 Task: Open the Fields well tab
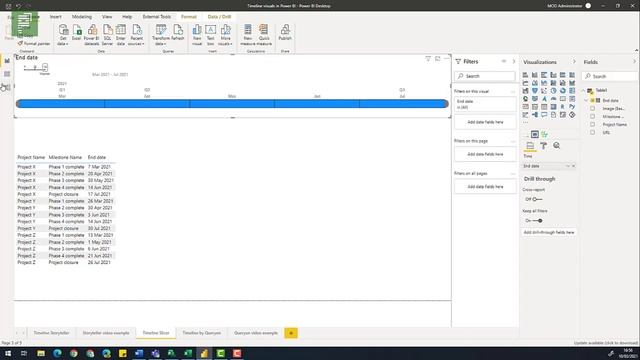530,146
